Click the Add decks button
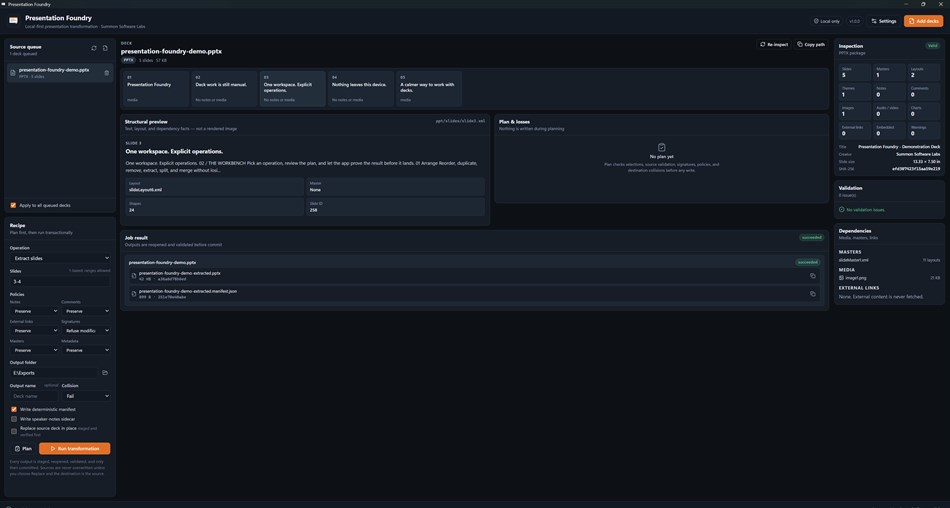 [923, 21]
